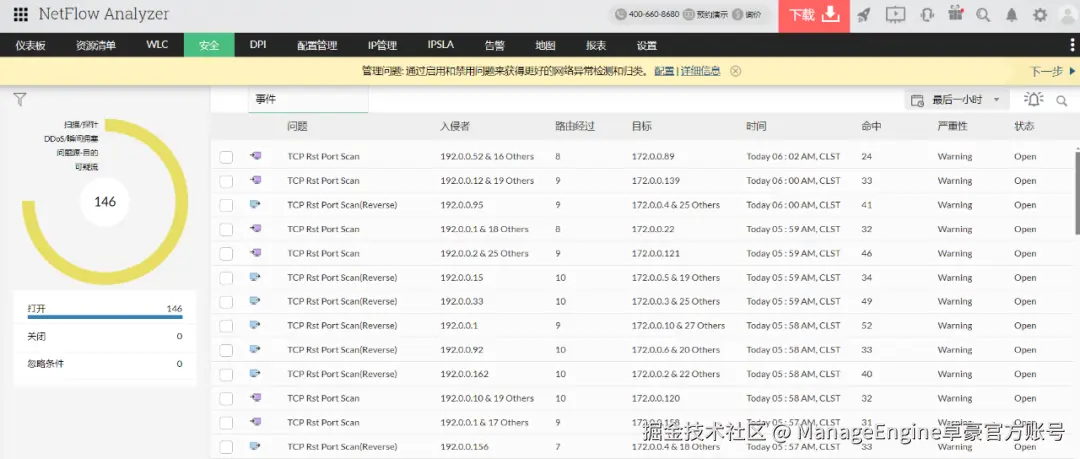The image size is (1080, 459).
Task: Click the event icon for row 172.0.0.22
Action: click(x=256, y=229)
